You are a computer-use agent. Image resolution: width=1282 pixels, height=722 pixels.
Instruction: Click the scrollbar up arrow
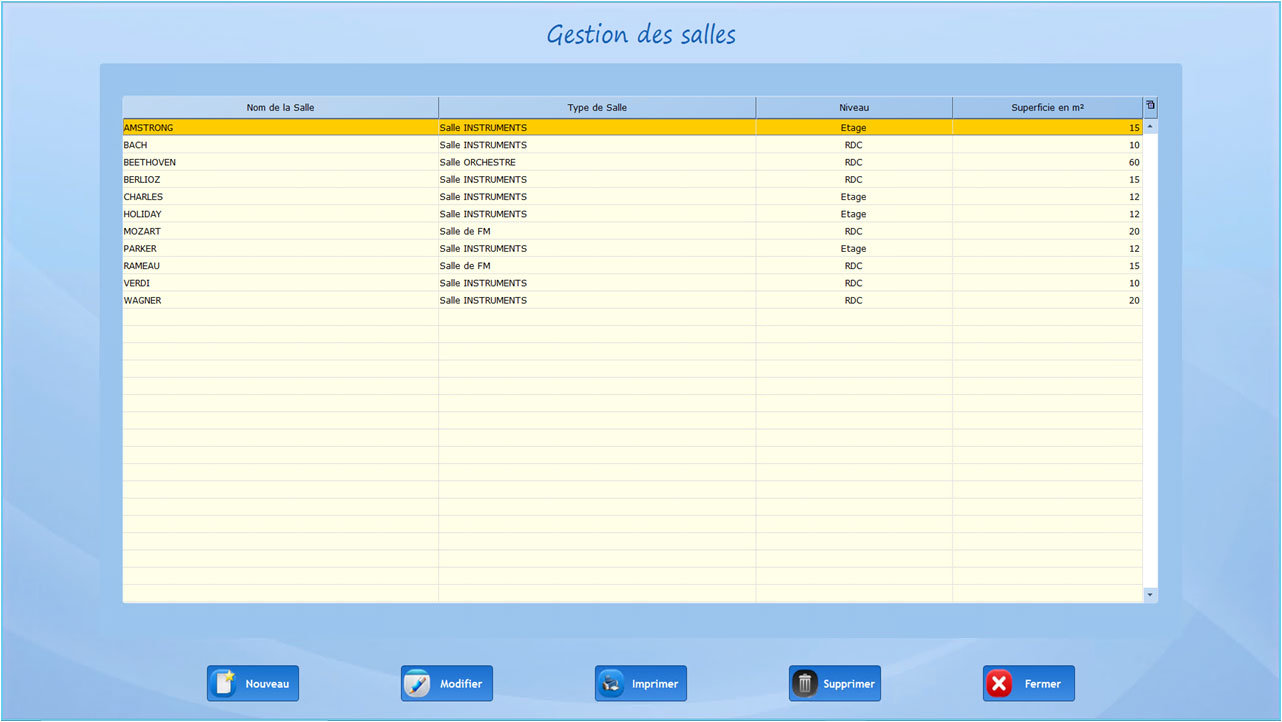coord(1150,127)
